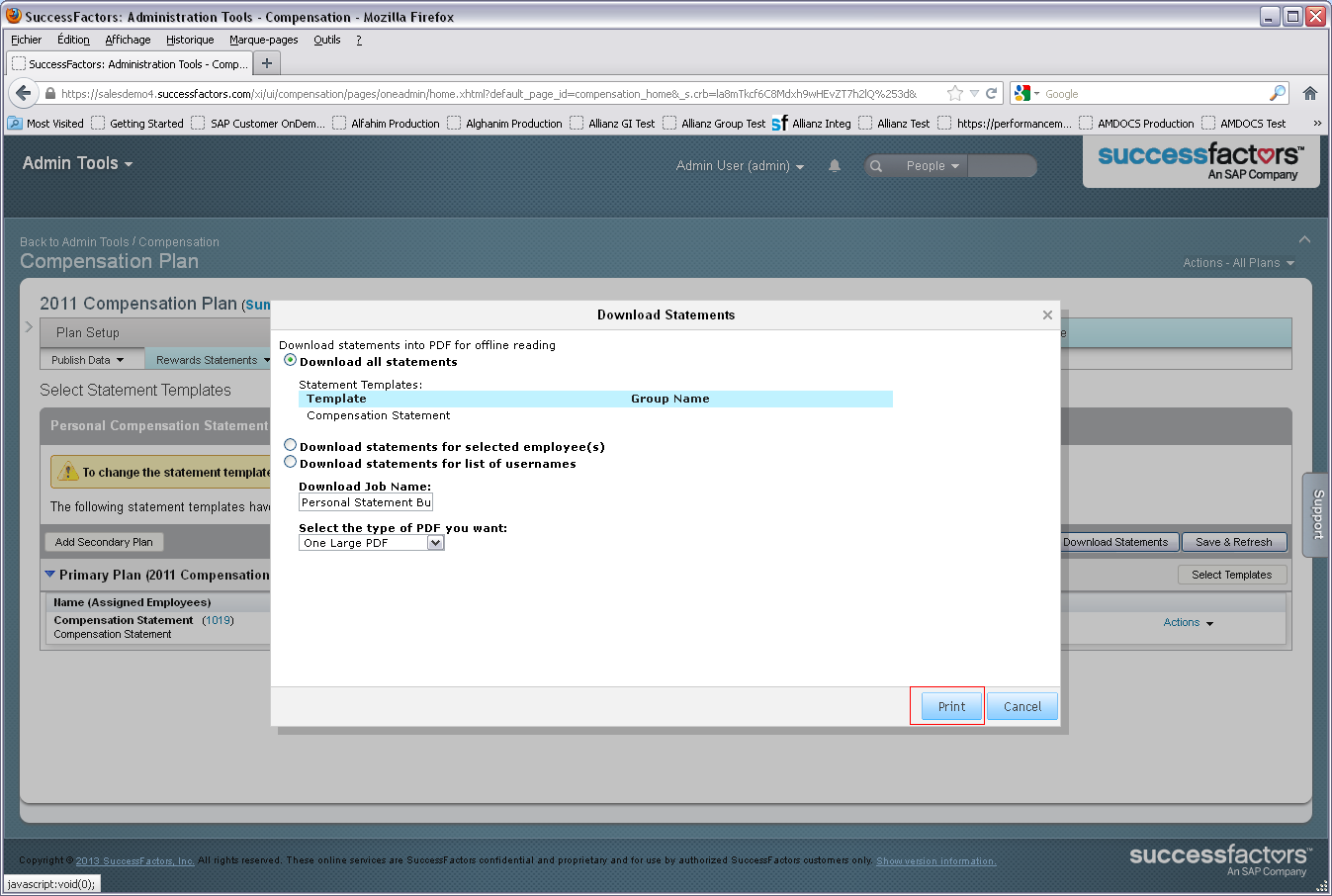Open the Affichage menu

[128, 40]
